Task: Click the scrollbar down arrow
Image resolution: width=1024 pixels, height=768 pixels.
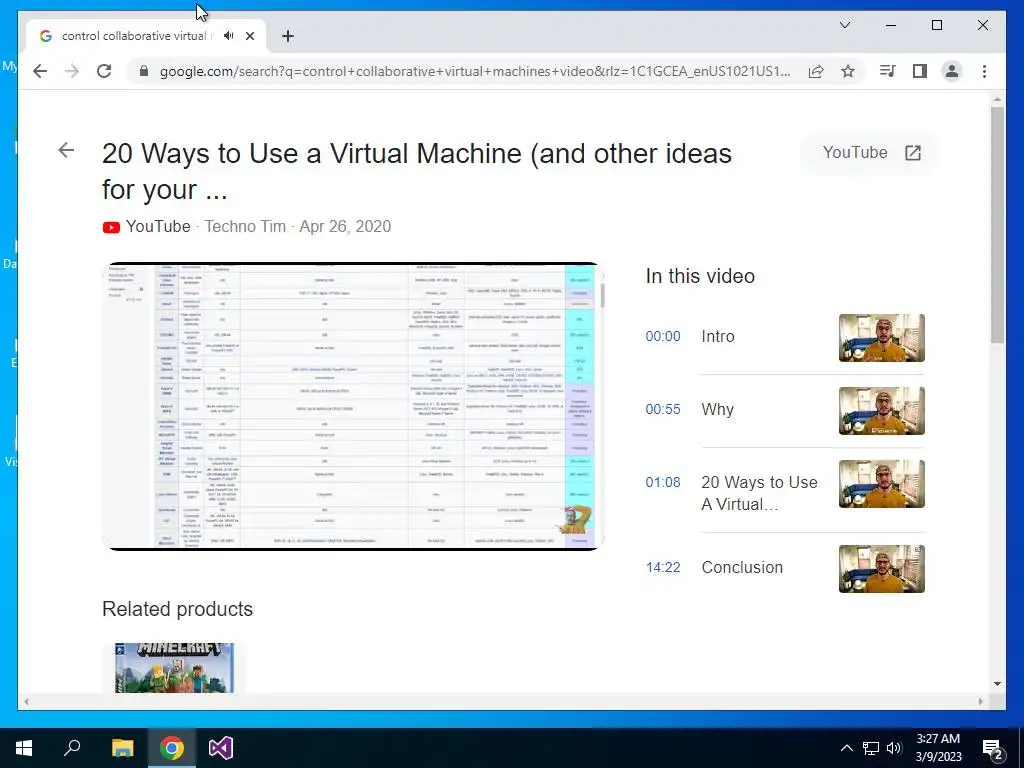Action: tap(997, 684)
